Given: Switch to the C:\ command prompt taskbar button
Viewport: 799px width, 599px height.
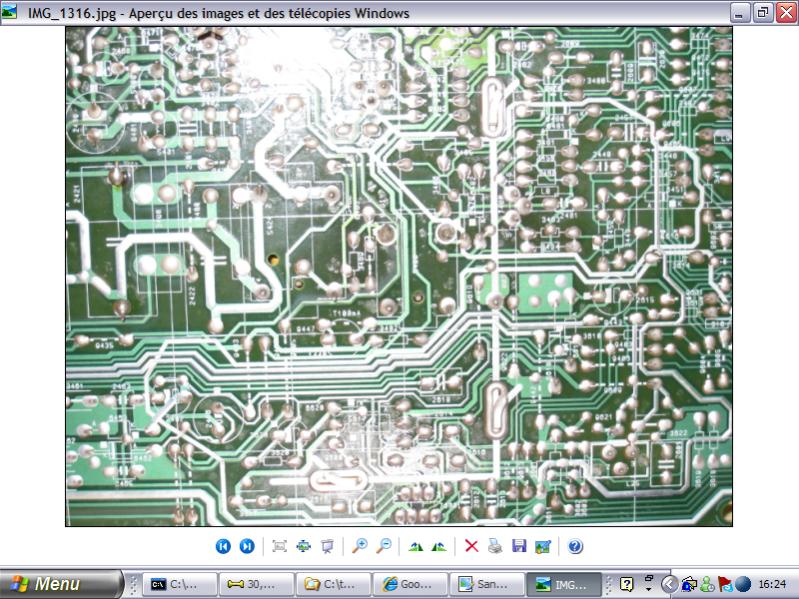Looking at the screenshot, I should [180, 584].
